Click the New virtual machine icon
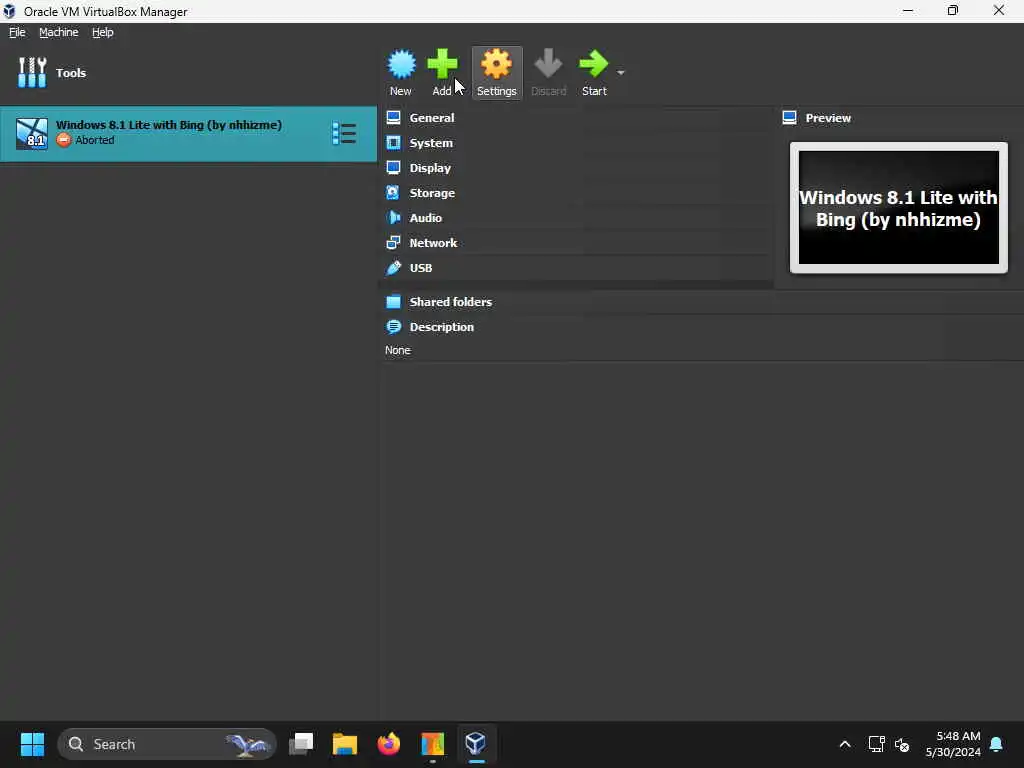 [x=401, y=64]
